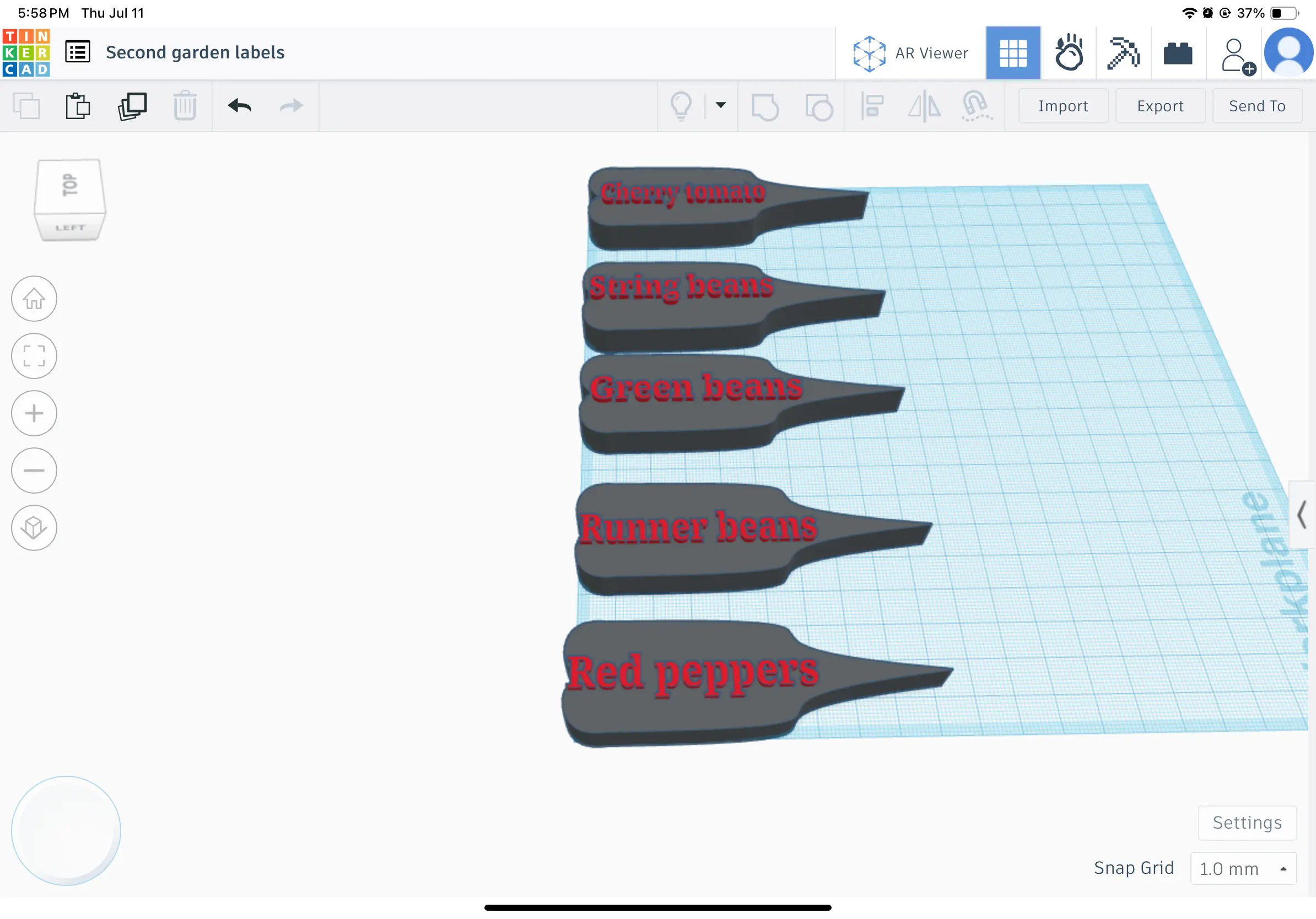Click the Export button
The image size is (1316, 919).
(1159, 106)
